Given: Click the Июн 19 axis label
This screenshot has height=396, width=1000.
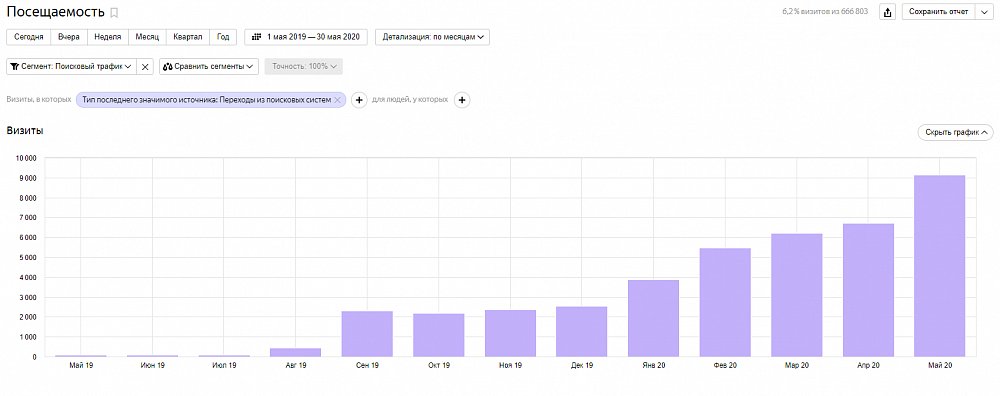Looking at the screenshot, I should (152, 365).
